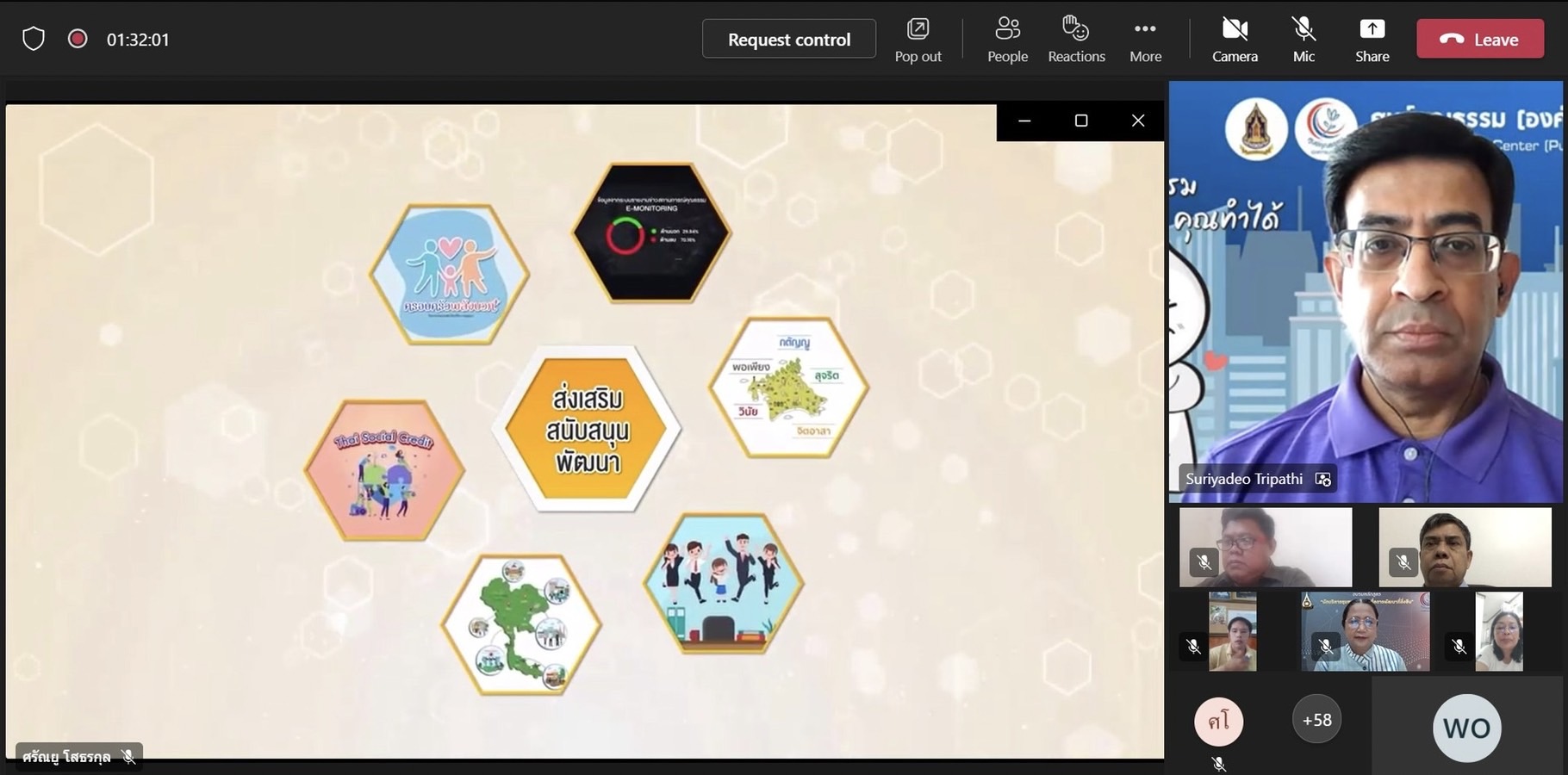Leave the meeting
This screenshot has height=775, width=1568.
[x=1479, y=40]
